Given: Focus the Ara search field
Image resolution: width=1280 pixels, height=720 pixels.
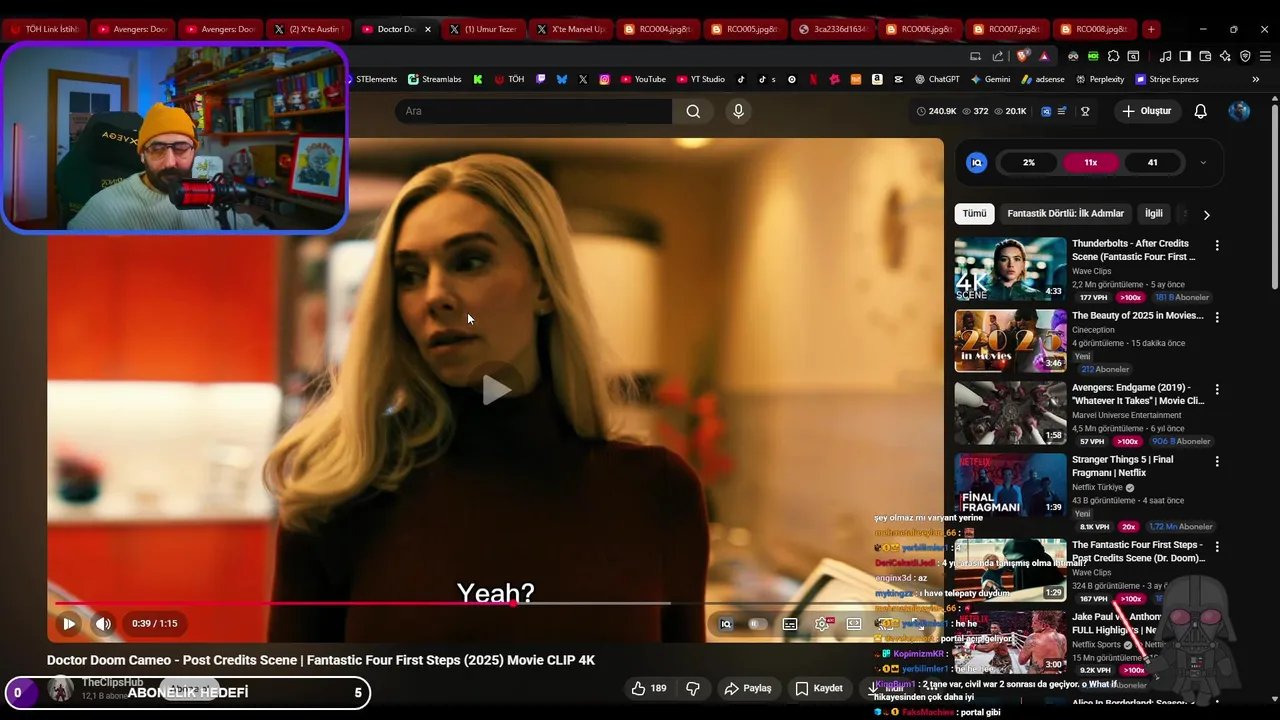Looking at the screenshot, I should coord(533,111).
